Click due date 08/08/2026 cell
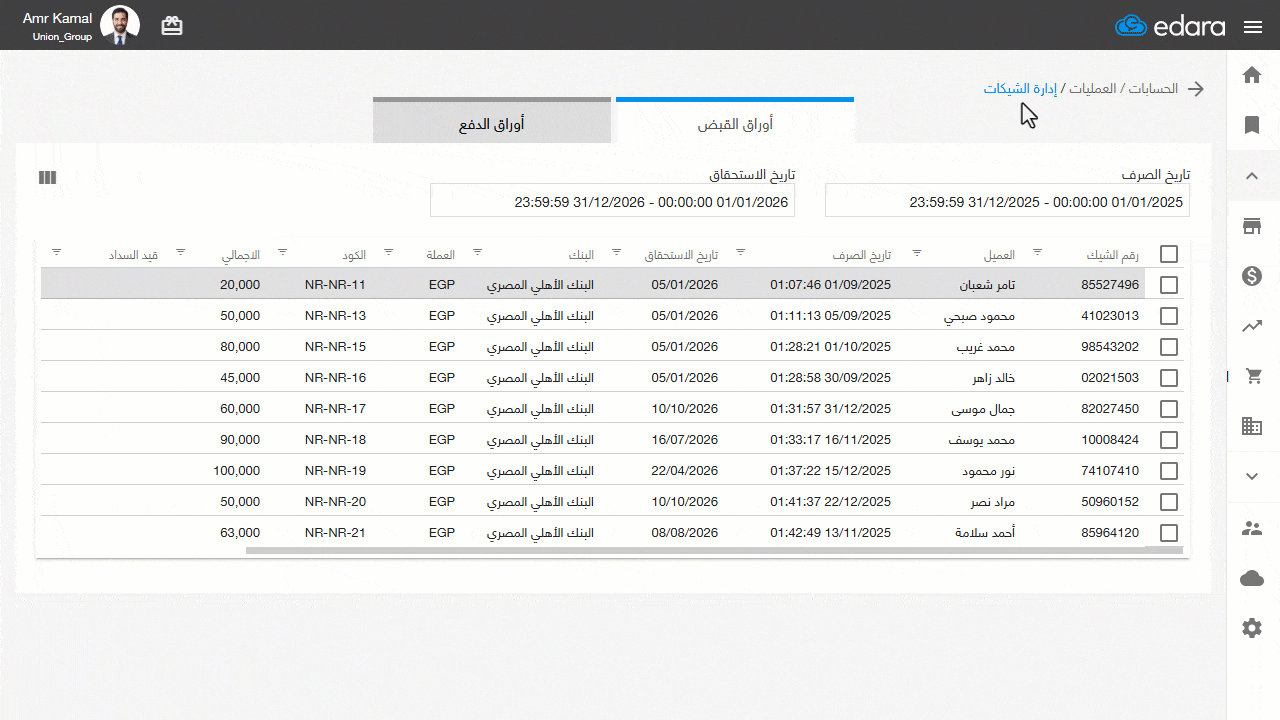 tap(685, 533)
